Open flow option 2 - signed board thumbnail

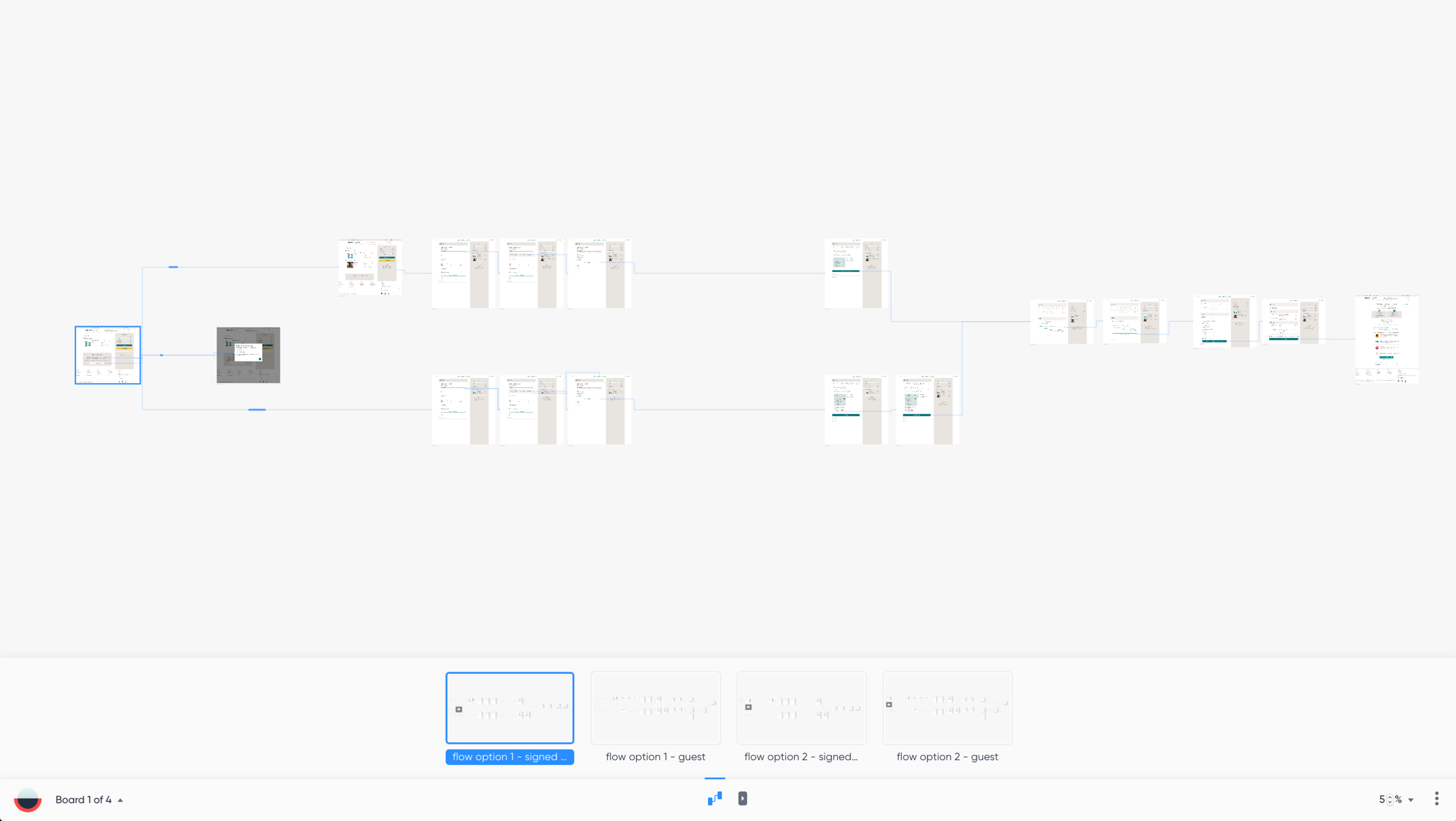coord(802,708)
